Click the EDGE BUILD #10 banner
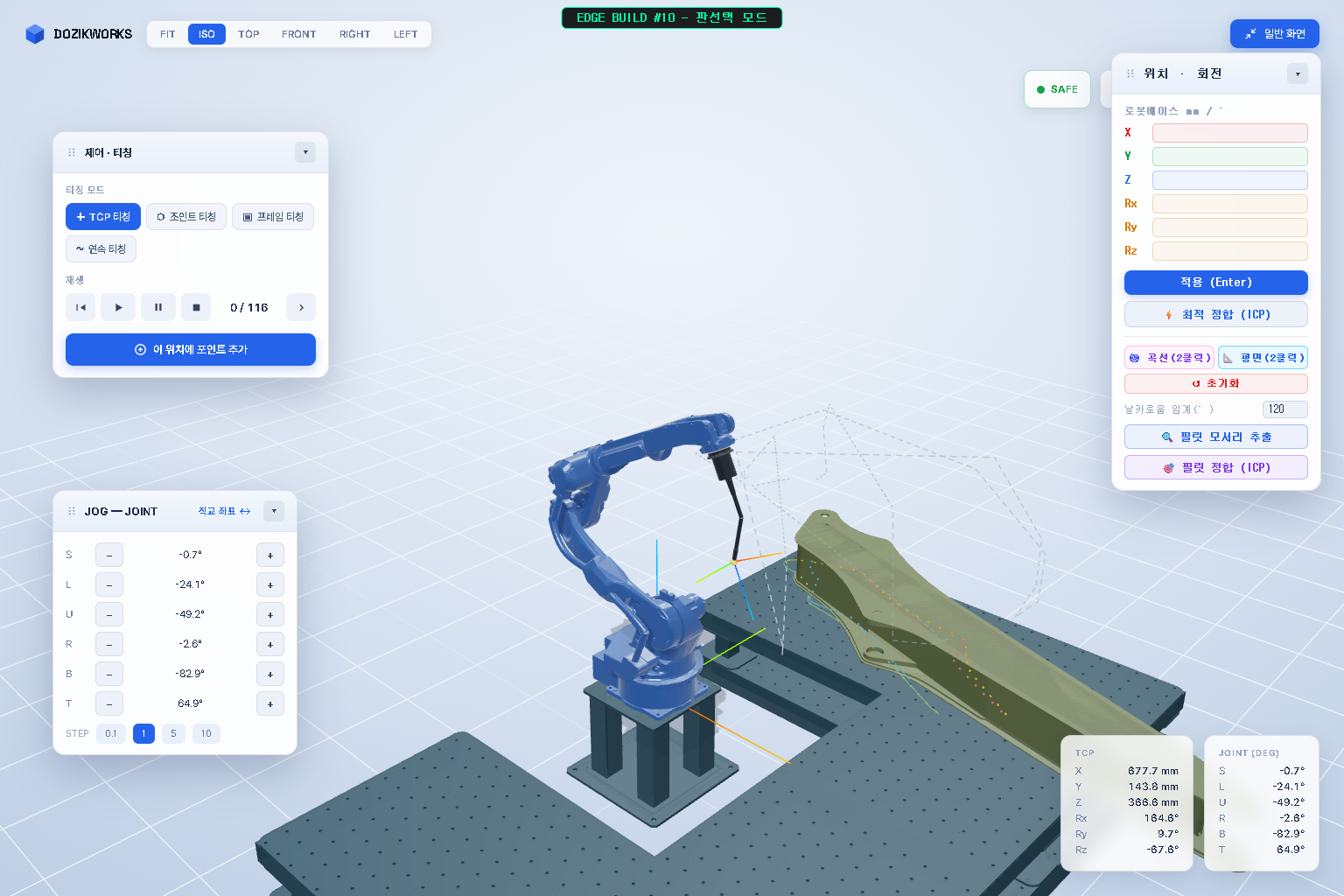Viewport: 1344px width, 896px height. (672, 17)
